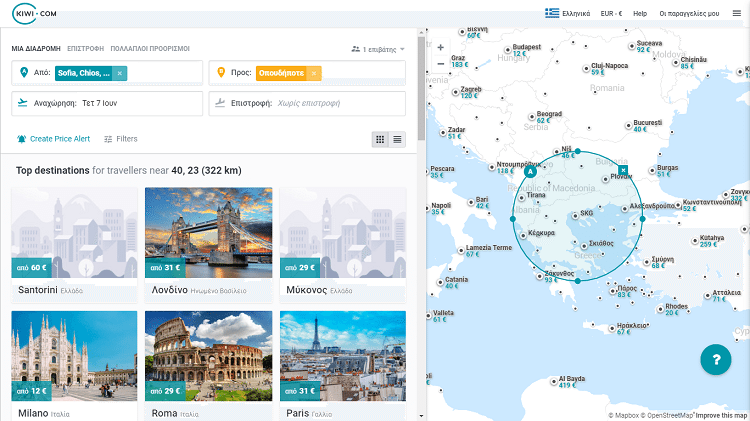Image resolution: width=750 pixels, height=421 pixels.
Task: Open the Ελληνικά language selector
Action: click(x=568, y=13)
